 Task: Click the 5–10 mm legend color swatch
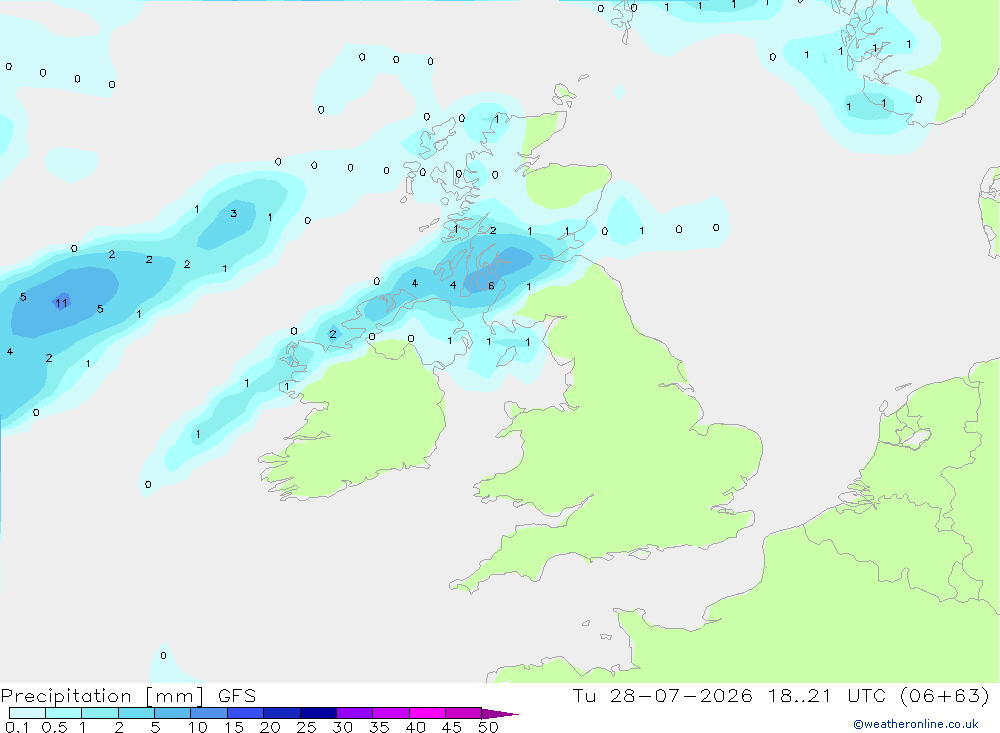(x=172, y=713)
